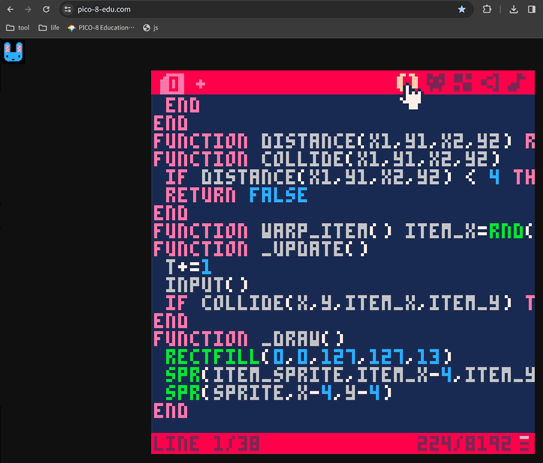Click the menu icon beside token counter

[524, 443]
